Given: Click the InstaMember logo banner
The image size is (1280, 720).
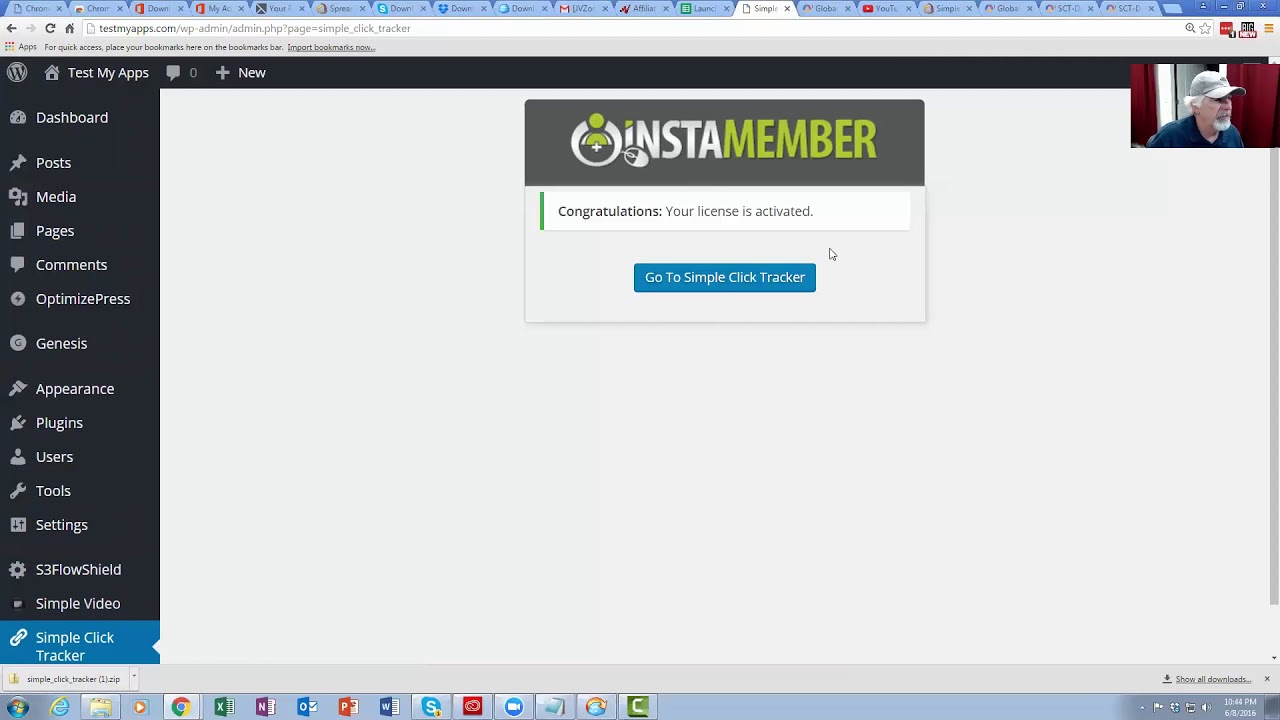Looking at the screenshot, I should 725,142.
